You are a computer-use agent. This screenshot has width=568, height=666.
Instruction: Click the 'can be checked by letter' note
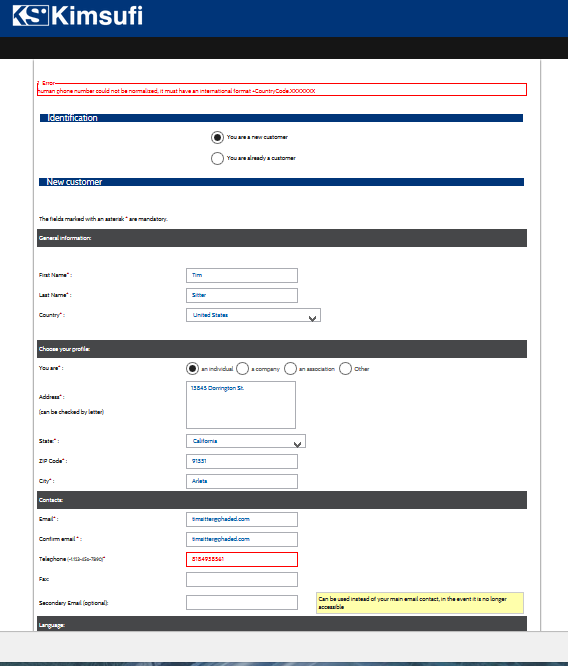point(71,412)
